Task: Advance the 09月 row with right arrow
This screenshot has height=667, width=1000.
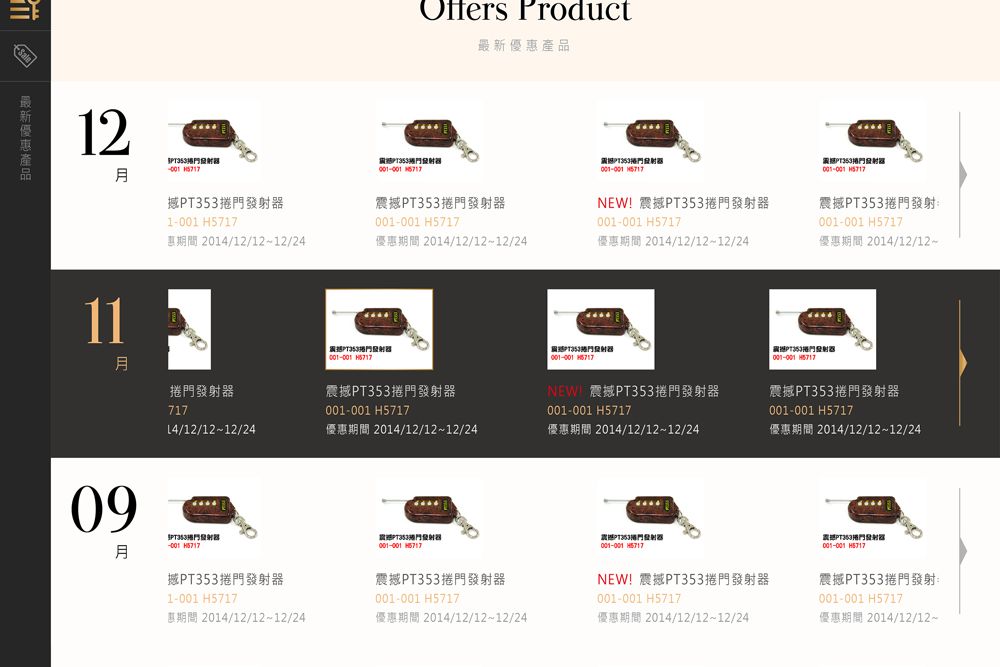Action: [962, 551]
